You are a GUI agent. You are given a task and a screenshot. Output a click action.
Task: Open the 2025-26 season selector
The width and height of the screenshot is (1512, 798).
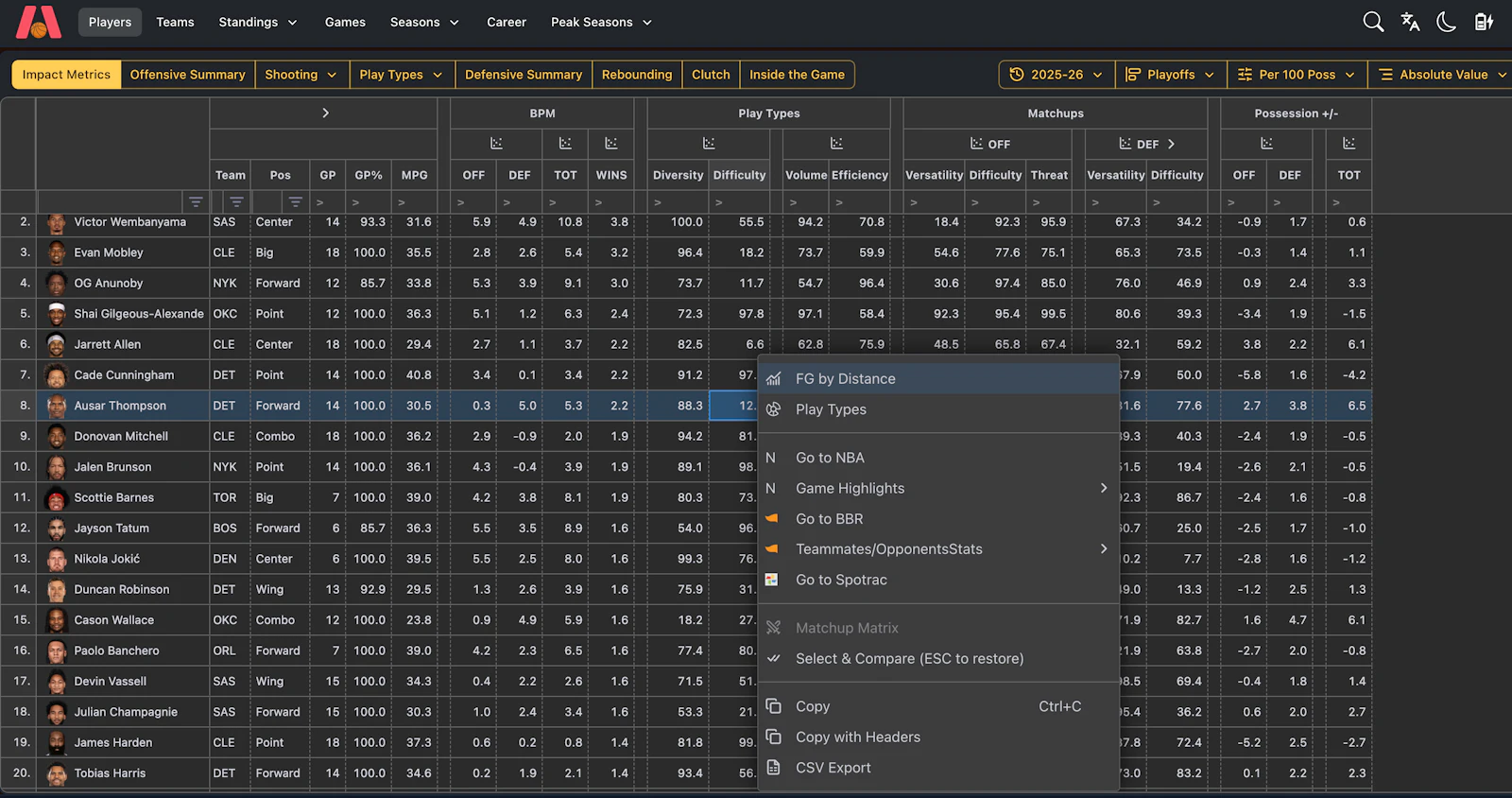pos(1057,75)
